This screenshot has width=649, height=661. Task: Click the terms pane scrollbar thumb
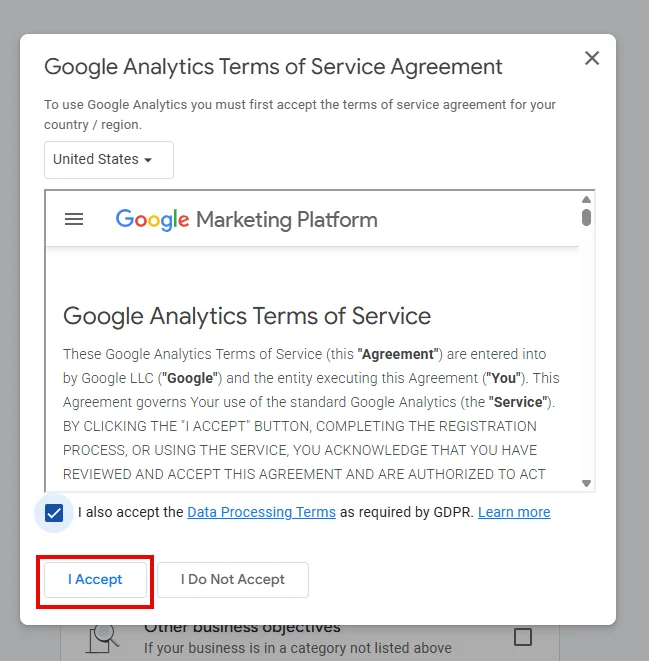tap(586, 217)
